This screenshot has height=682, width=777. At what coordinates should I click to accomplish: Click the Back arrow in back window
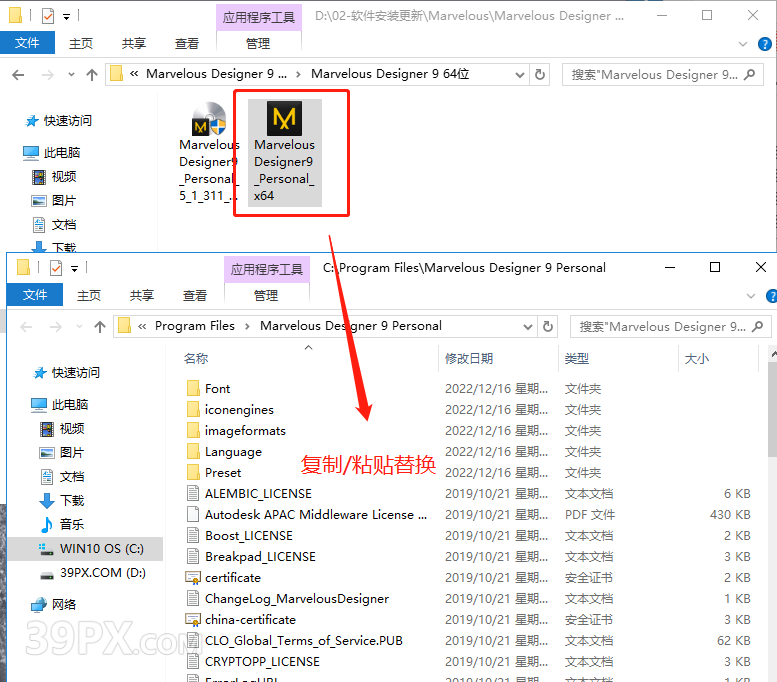click(18, 75)
